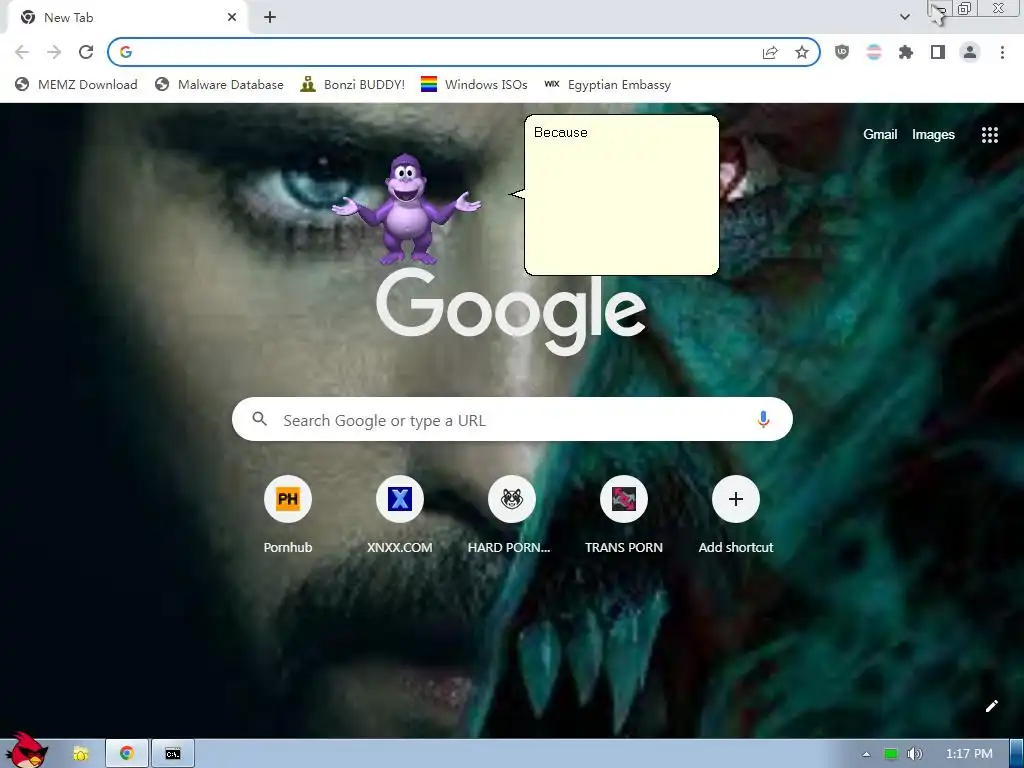Open the uBlock Origin shield extension
The width and height of the screenshot is (1024, 768).
pyautogui.click(x=842, y=52)
